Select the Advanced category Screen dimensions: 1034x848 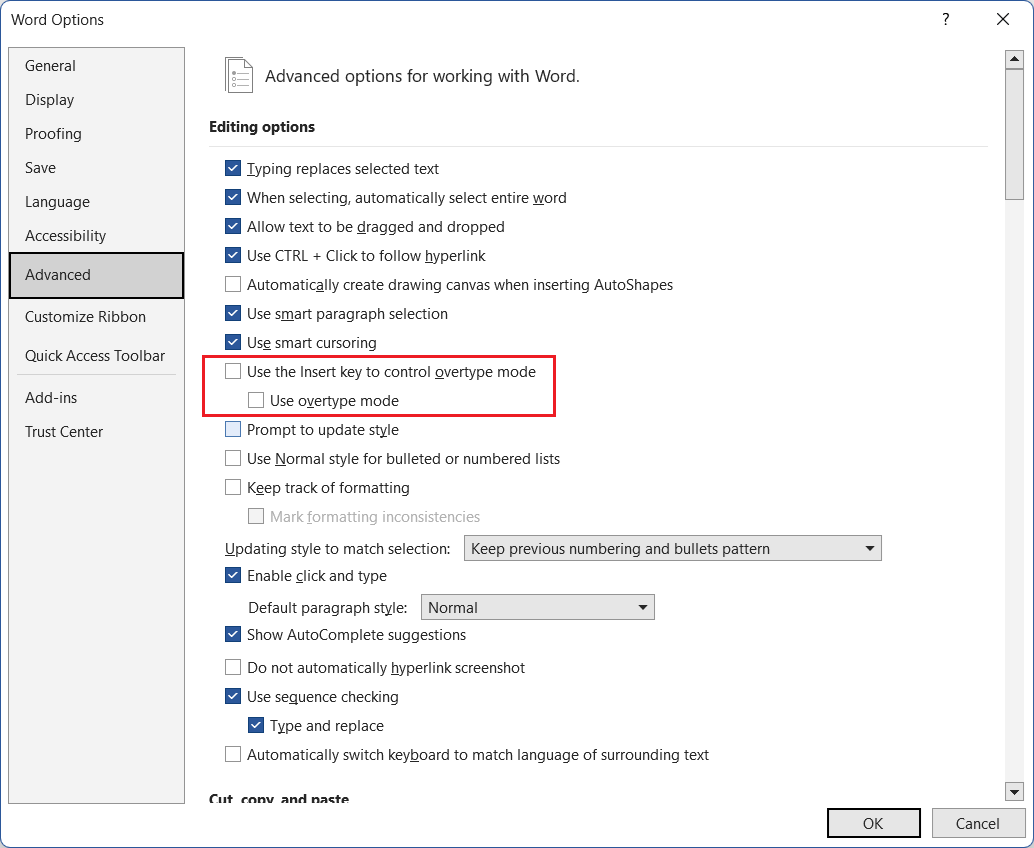[96, 275]
